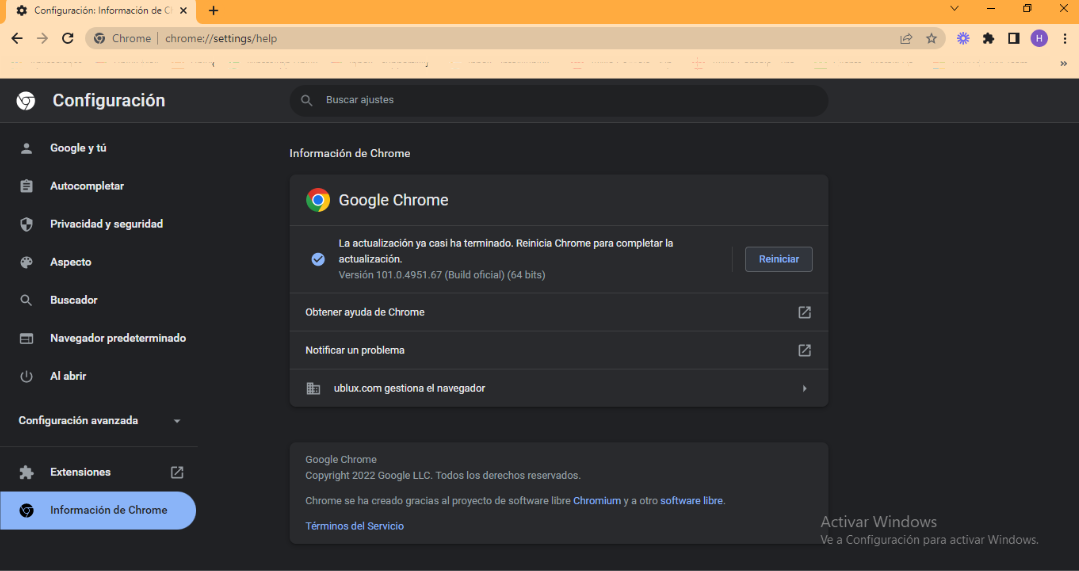Open Notificar un problema
The image size is (1079, 571).
[x=559, y=350]
